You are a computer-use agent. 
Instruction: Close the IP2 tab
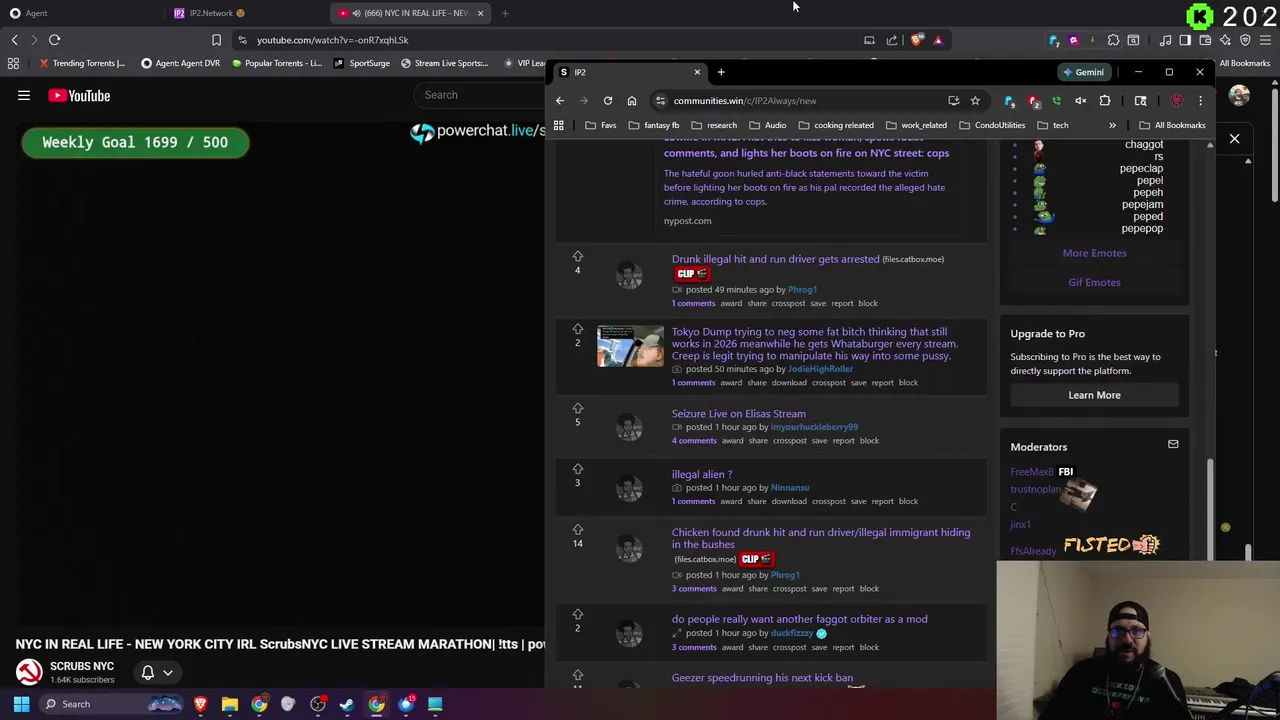(697, 72)
